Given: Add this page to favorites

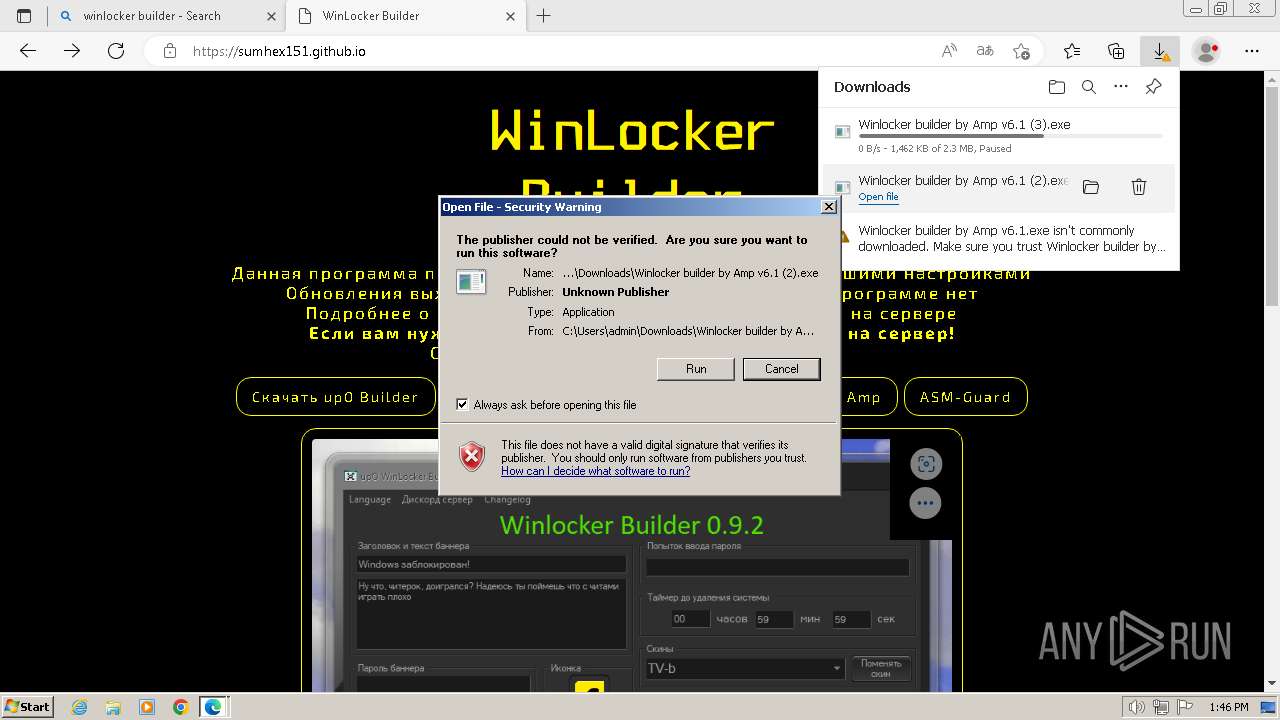Looking at the screenshot, I should 1021,51.
